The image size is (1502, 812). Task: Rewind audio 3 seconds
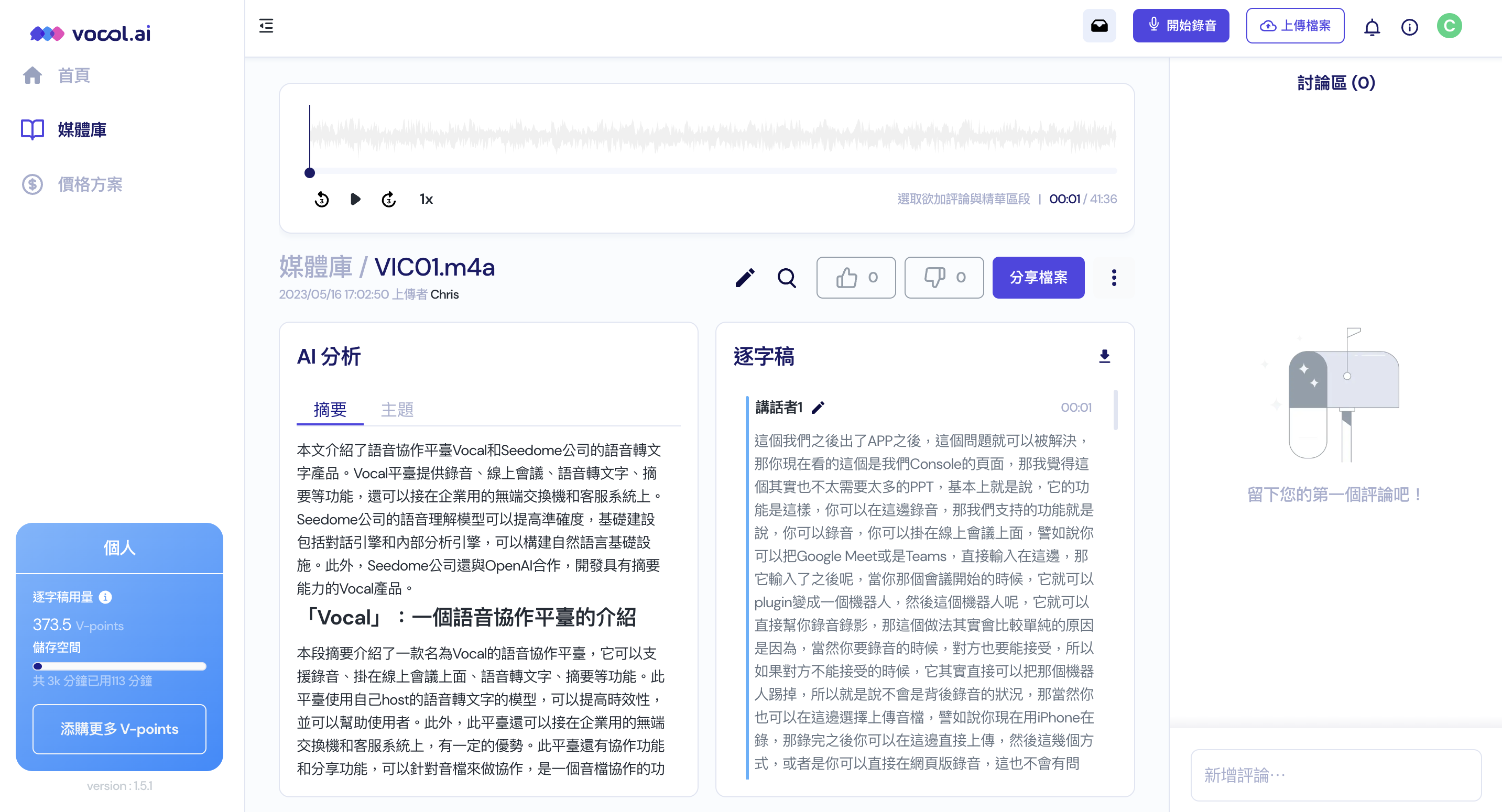(321, 200)
